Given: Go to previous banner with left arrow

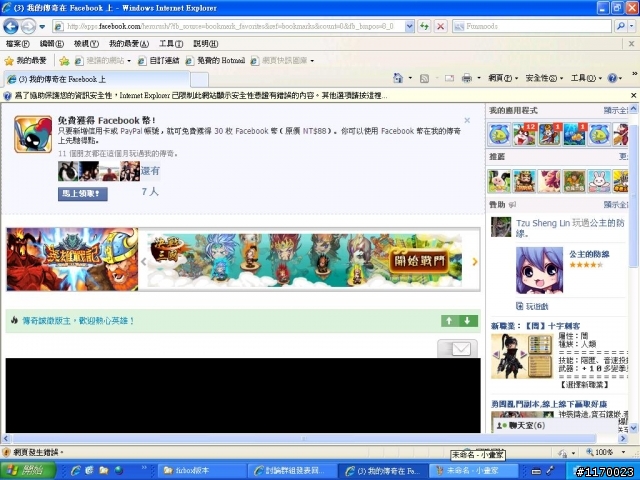Looking at the screenshot, I should [143, 262].
